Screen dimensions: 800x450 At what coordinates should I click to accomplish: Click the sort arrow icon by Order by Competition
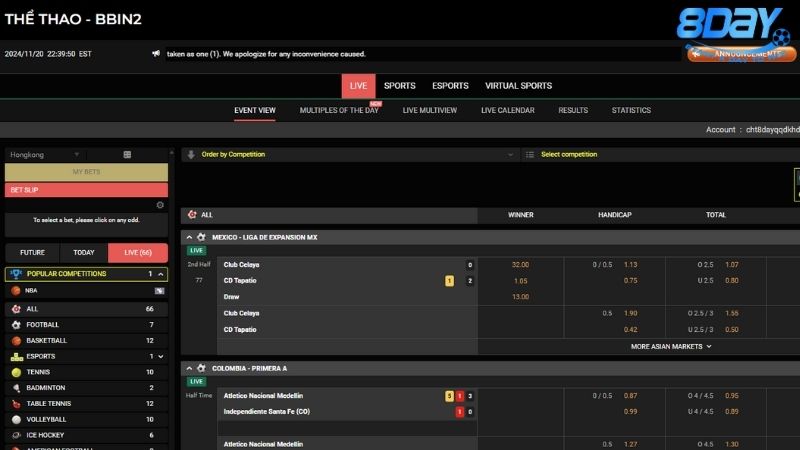pyautogui.click(x=191, y=155)
